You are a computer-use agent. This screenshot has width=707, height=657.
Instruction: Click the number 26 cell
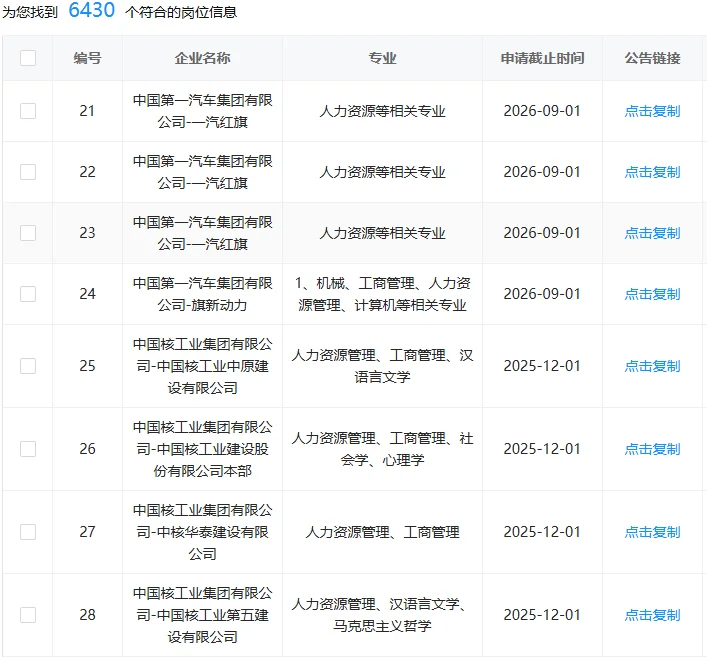87,449
